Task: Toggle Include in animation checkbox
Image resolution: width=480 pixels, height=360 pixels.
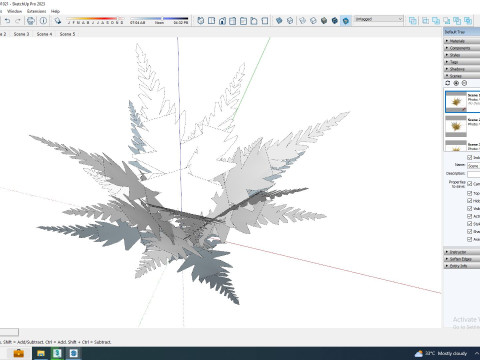Action: [470, 157]
